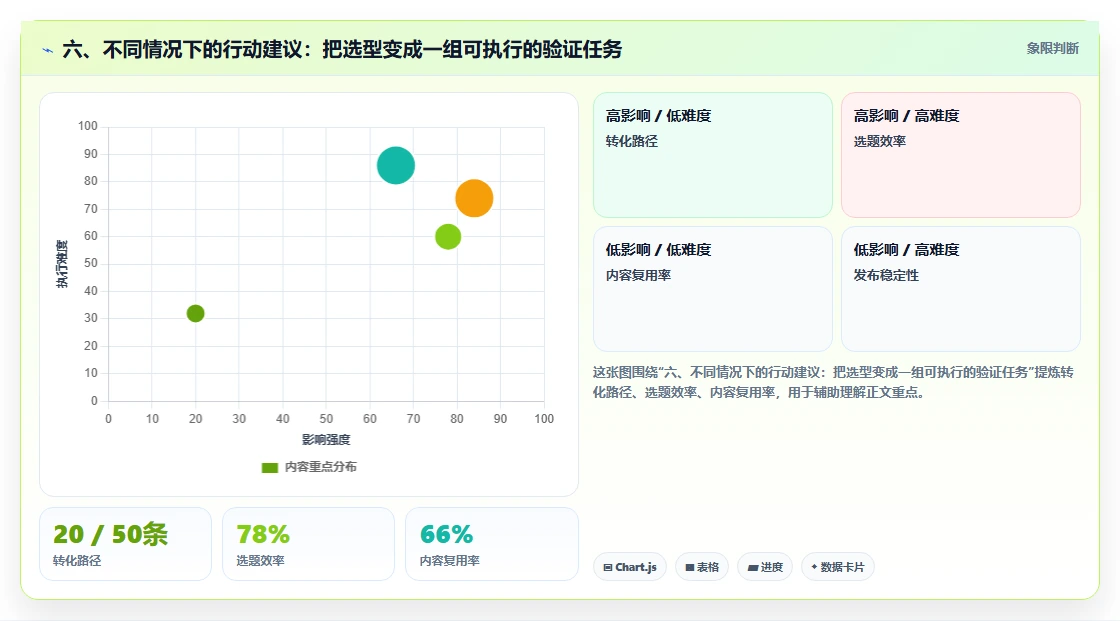This screenshot has width=1120, height=621.
Task: Open the 高影响 / 低难度 quadrant card
Action: coord(713,155)
